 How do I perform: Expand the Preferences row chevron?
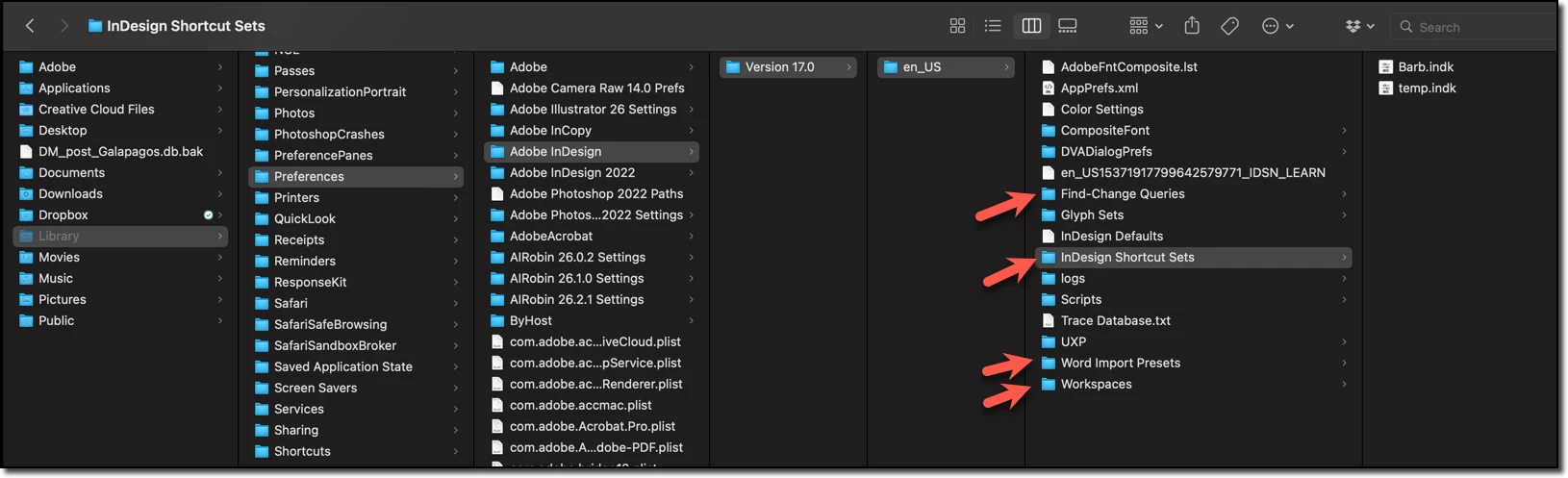coord(455,176)
